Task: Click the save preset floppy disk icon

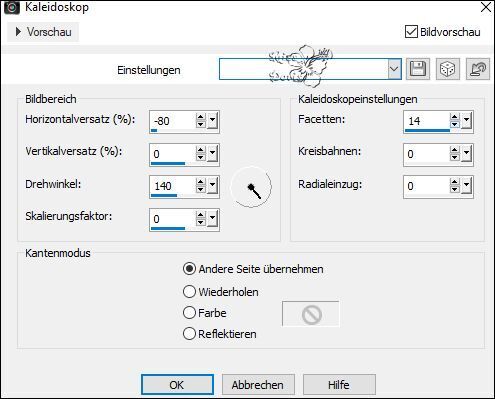Action: (x=418, y=69)
